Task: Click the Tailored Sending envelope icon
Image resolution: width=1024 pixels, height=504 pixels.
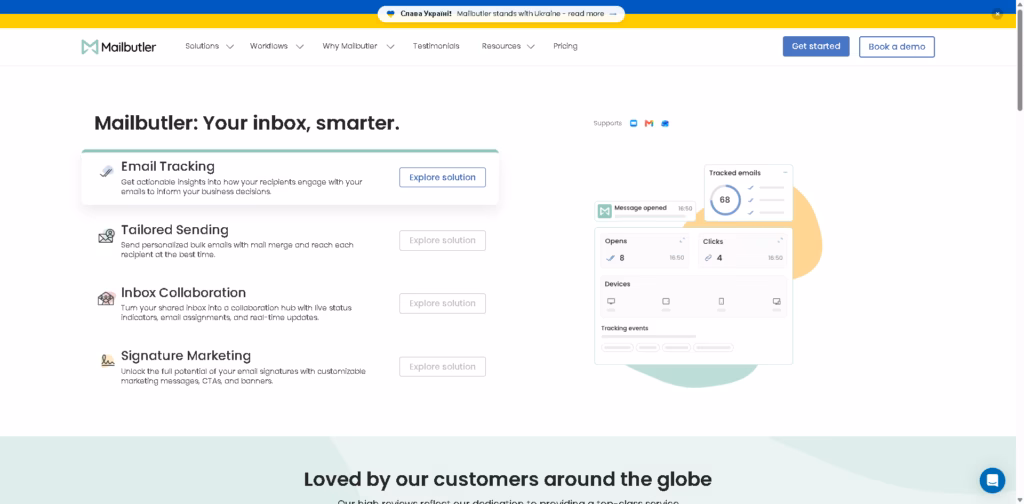Action: click(106, 236)
